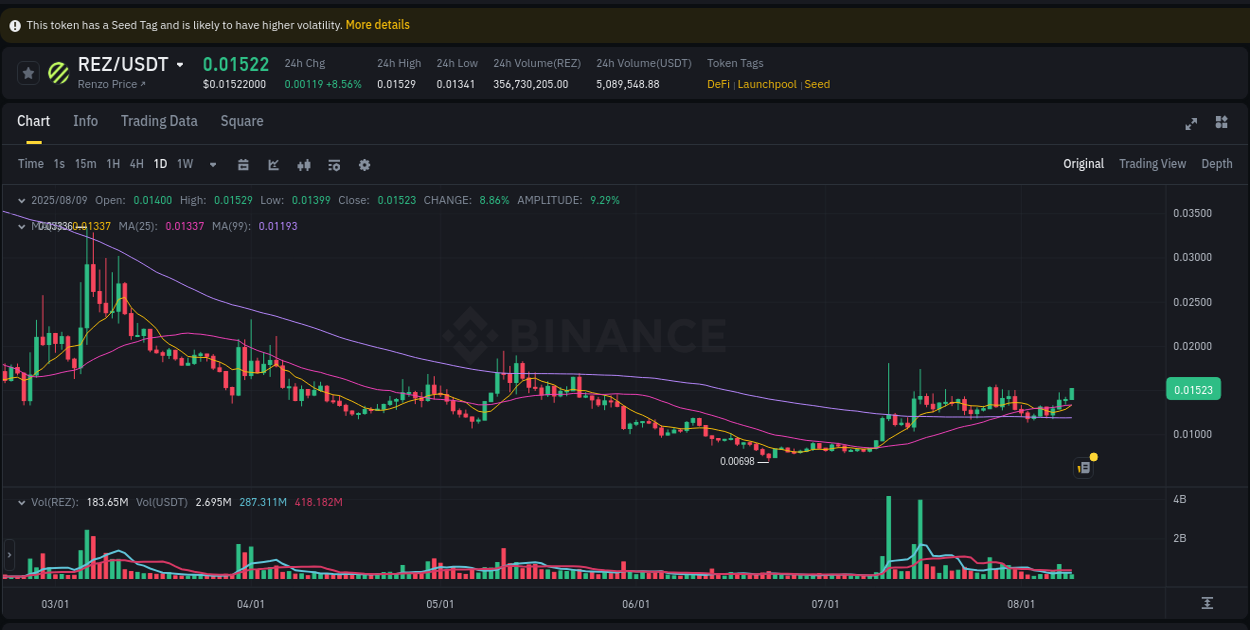Open the technical indicators settings icon
The height and width of the screenshot is (630, 1250).
pyautogui.click(x=334, y=164)
